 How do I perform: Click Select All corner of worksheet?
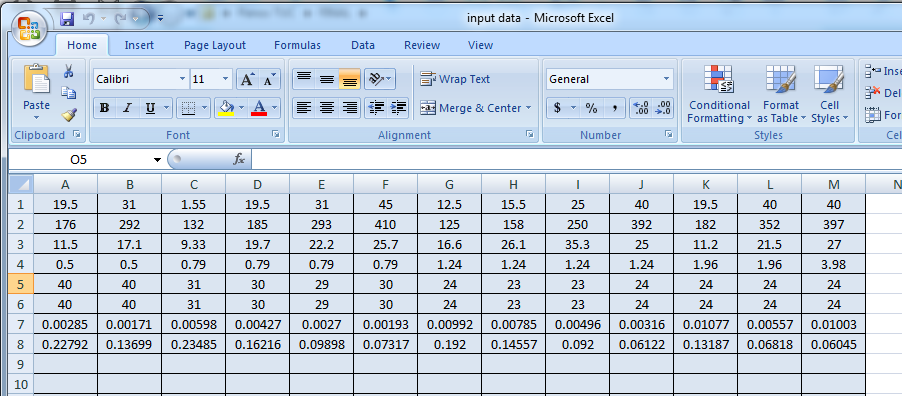21,185
